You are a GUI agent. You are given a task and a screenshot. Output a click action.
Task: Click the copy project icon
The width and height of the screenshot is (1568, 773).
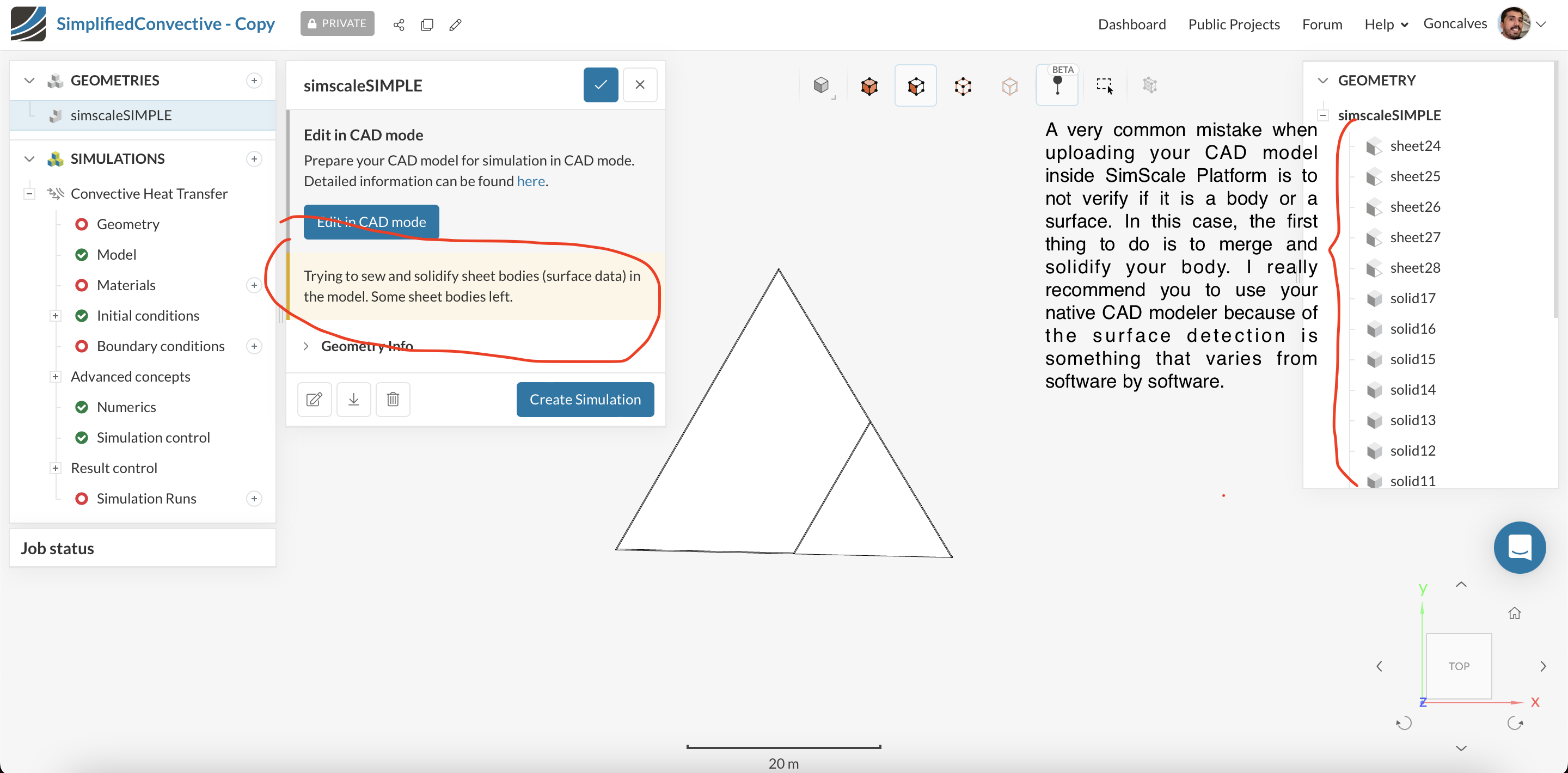coord(427,24)
